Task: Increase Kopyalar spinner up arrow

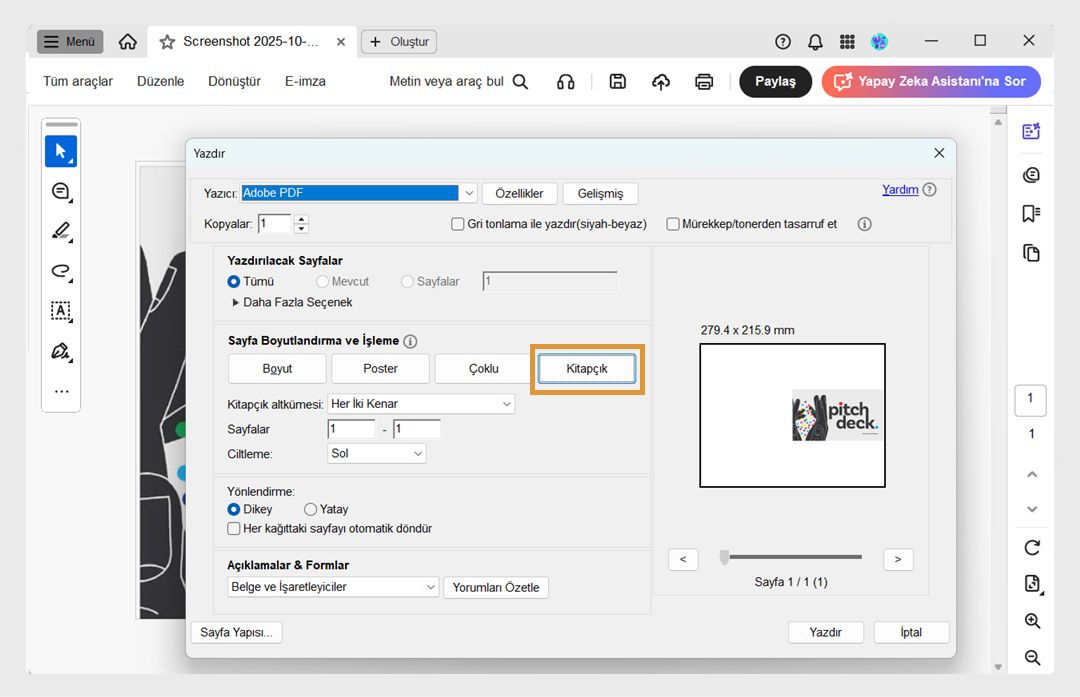Action: tap(301, 220)
